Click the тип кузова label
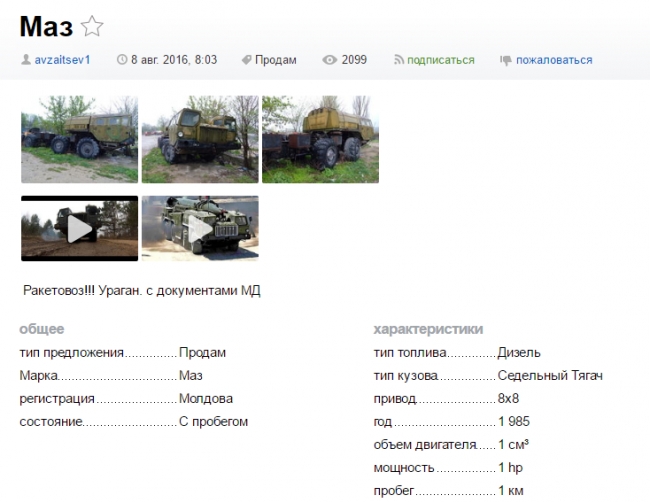Screen dimensions: 650x502 point(405,376)
